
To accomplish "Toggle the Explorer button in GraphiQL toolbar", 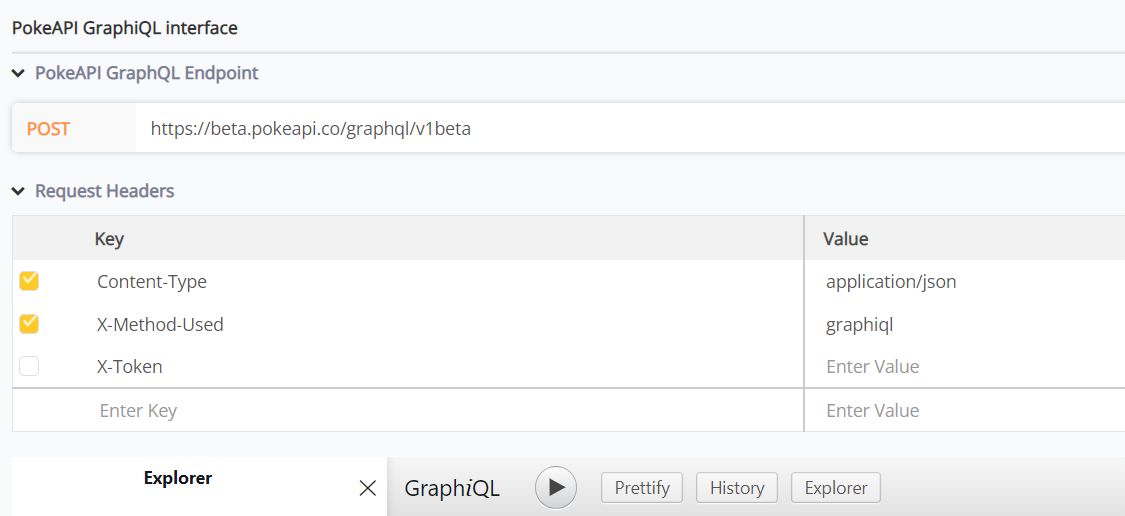I will tap(836, 488).
